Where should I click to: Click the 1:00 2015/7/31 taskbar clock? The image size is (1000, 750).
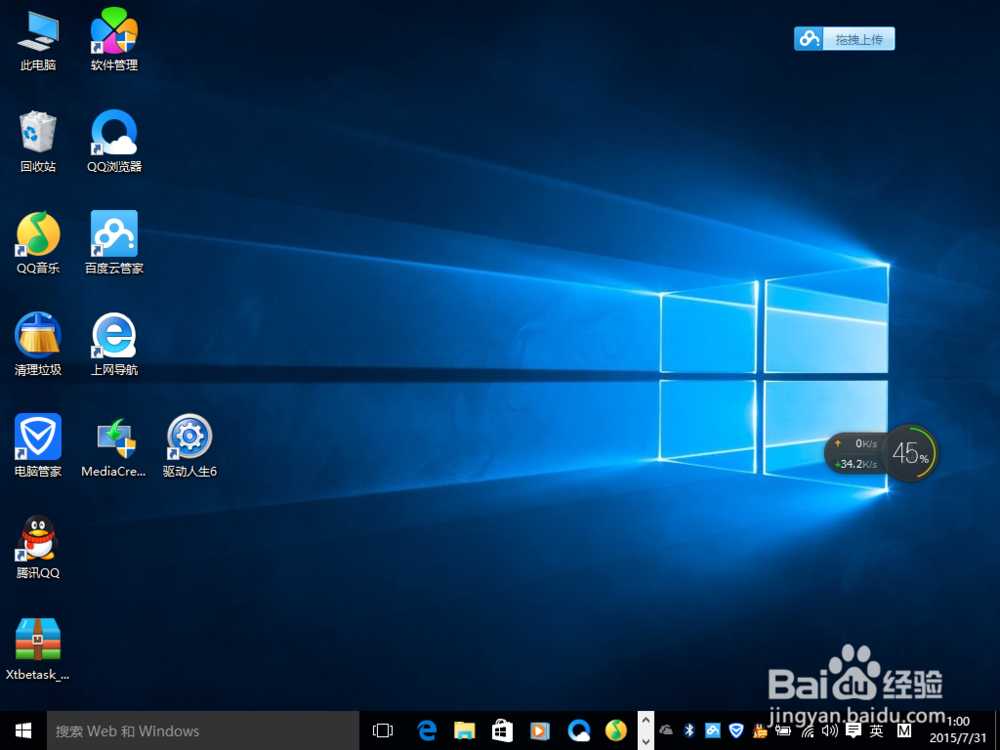(x=957, y=730)
